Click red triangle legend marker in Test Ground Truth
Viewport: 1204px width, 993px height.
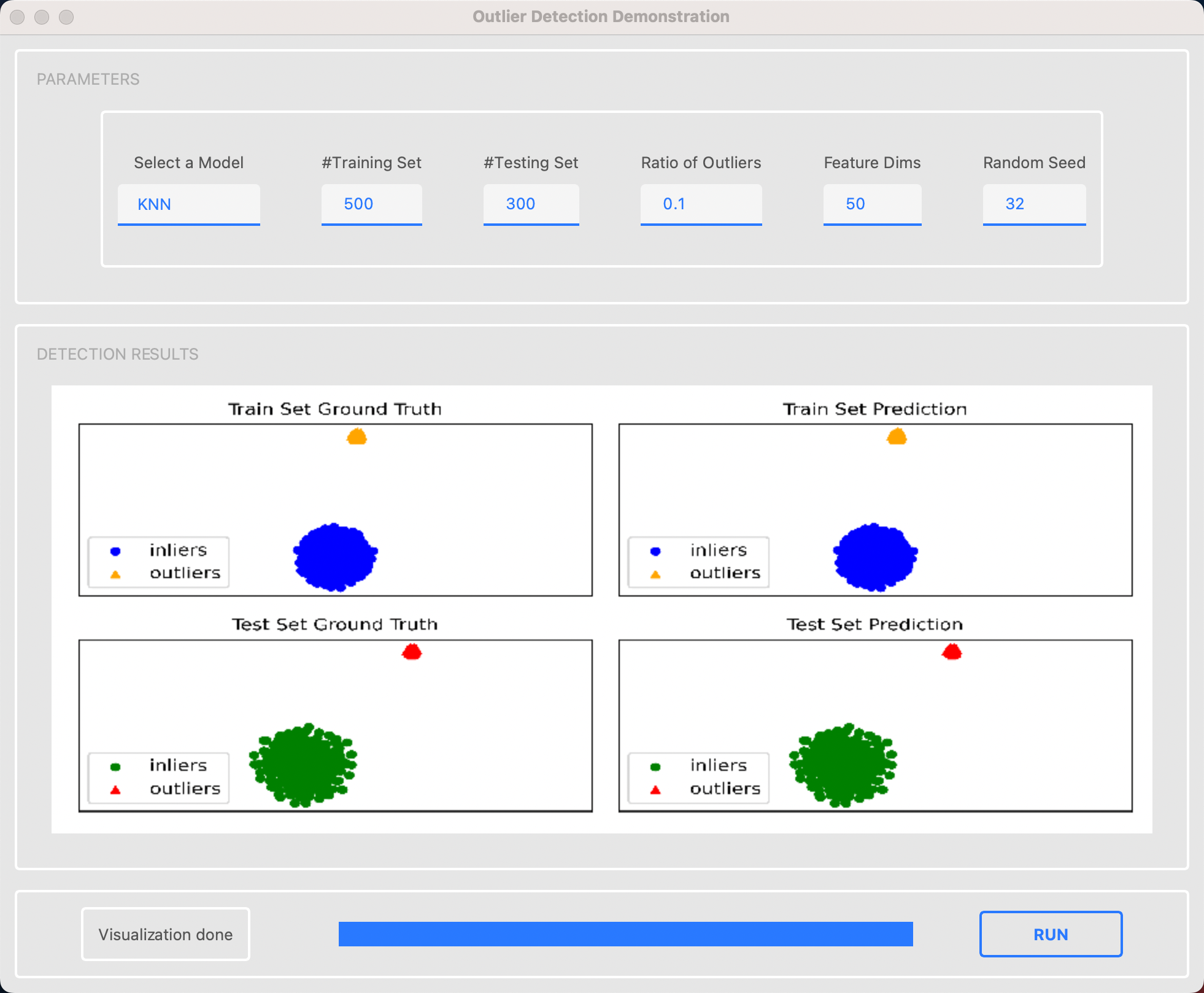pos(115,790)
